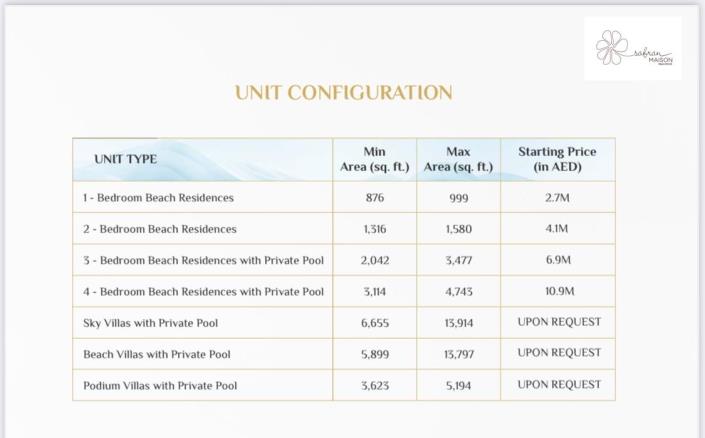This screenshot has height=438, width=705.
Task: Select Sky Villas with Private Pool
Action: point(150,323)
